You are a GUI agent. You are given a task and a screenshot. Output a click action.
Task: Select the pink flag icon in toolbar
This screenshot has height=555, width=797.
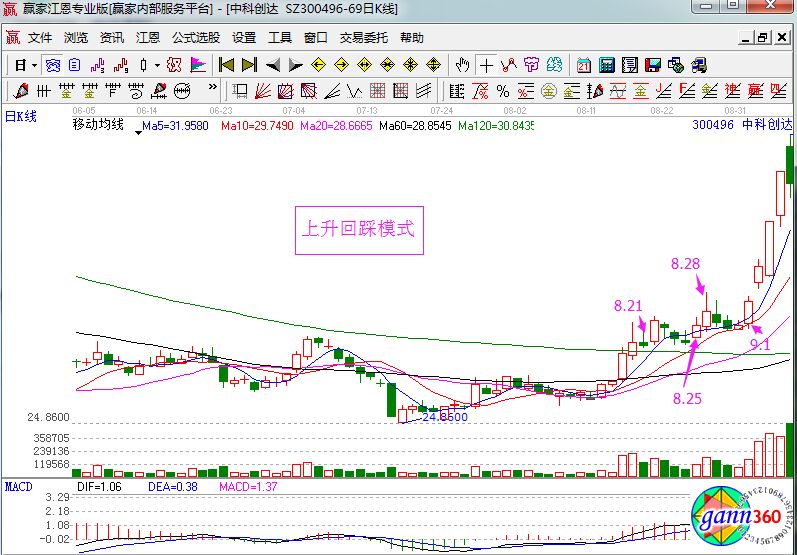[x=199, y=65]
